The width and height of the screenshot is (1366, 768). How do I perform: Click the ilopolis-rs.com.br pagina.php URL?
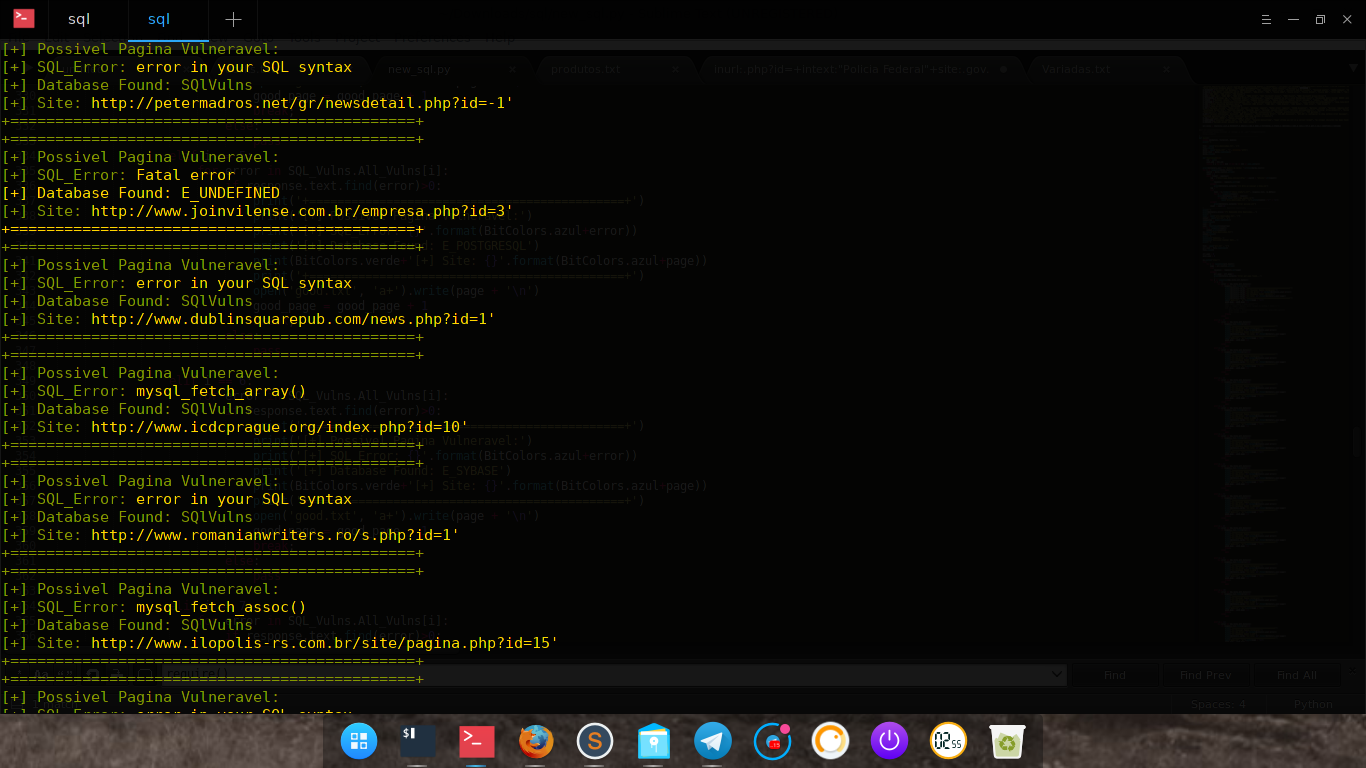click(325, 643)
